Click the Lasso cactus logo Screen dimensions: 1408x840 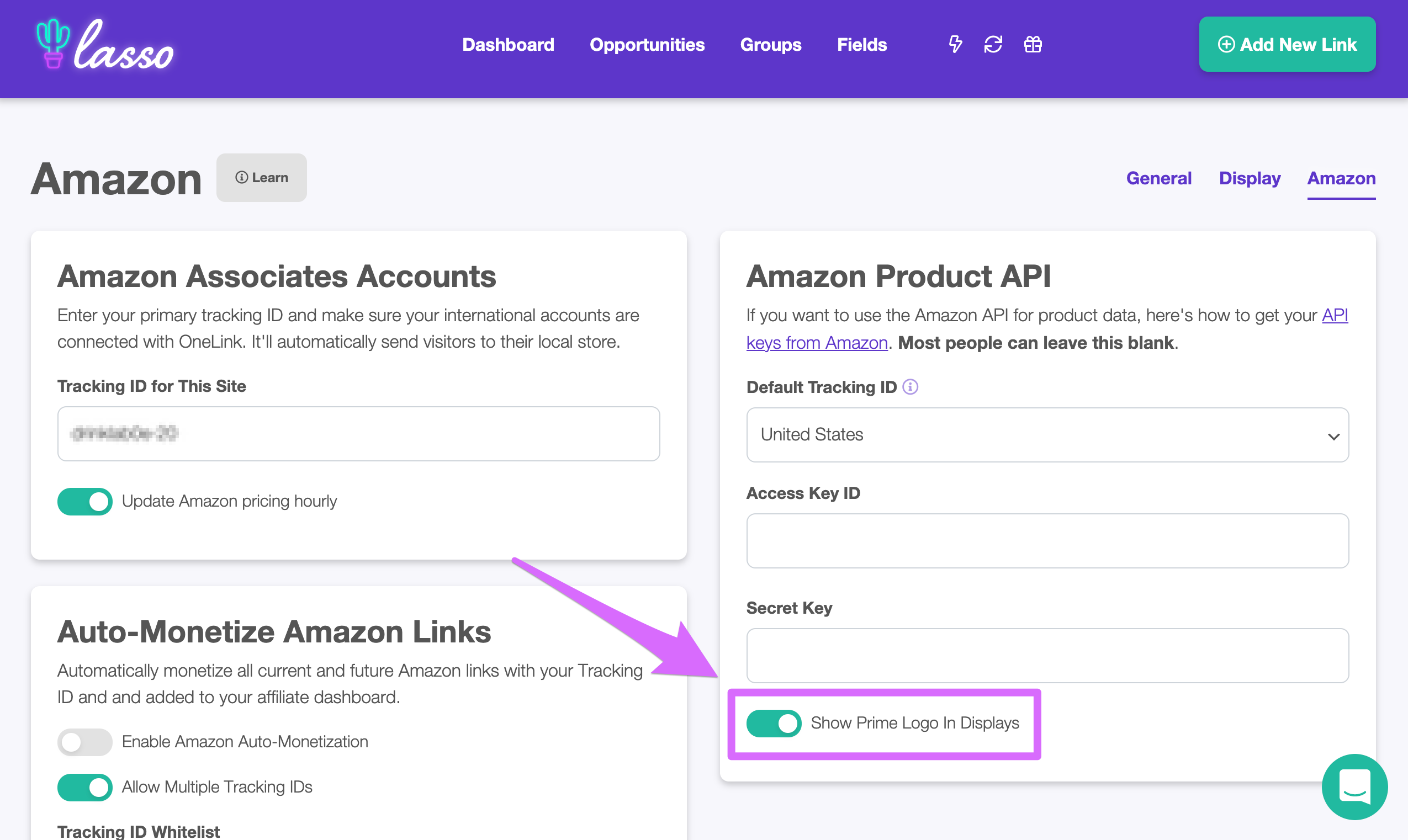tap(104, 44)
